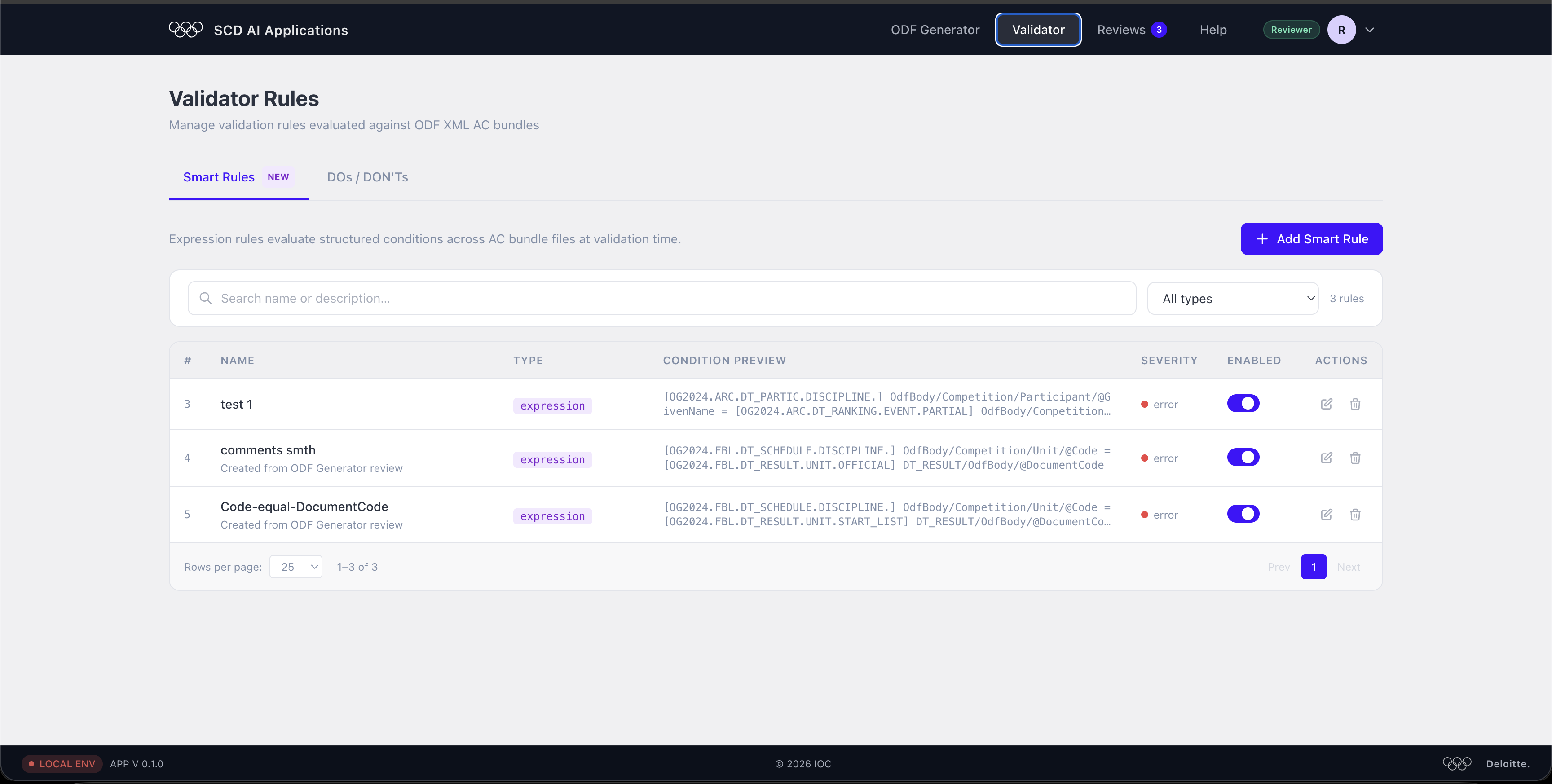Click the 'comments smth' rule name
Screen dimensions: 1552x784
click(x=268, y=449)
